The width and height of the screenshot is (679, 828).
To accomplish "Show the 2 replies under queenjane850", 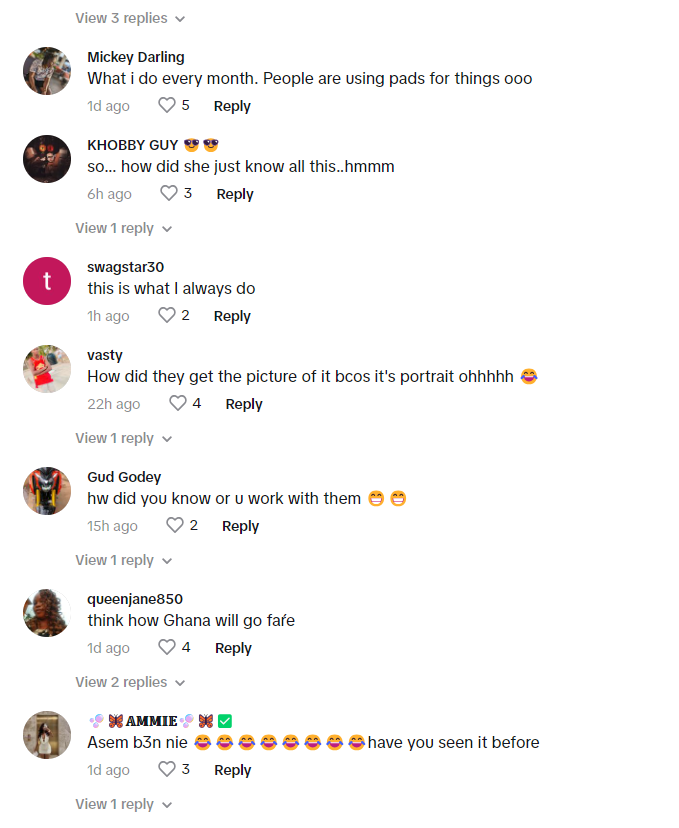I will point(130,682).
